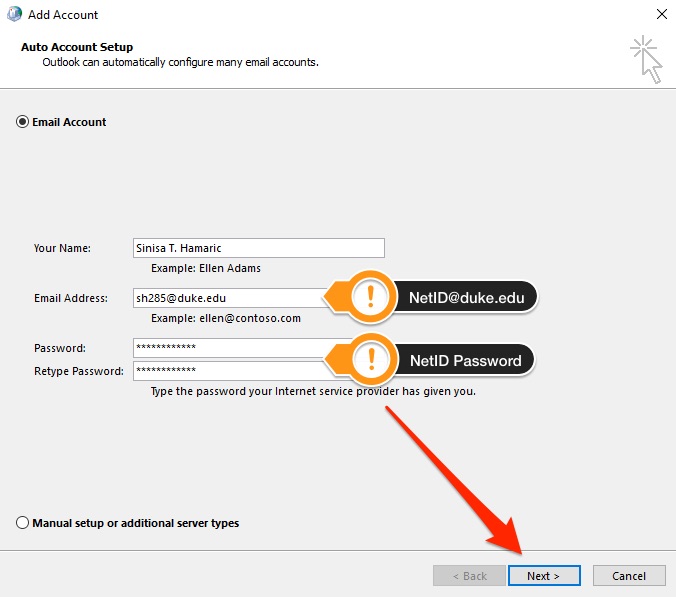Click 'Example: Ellen Adams' hint text
The height and width of the screenshot is (597, 676).
(206, 268)
